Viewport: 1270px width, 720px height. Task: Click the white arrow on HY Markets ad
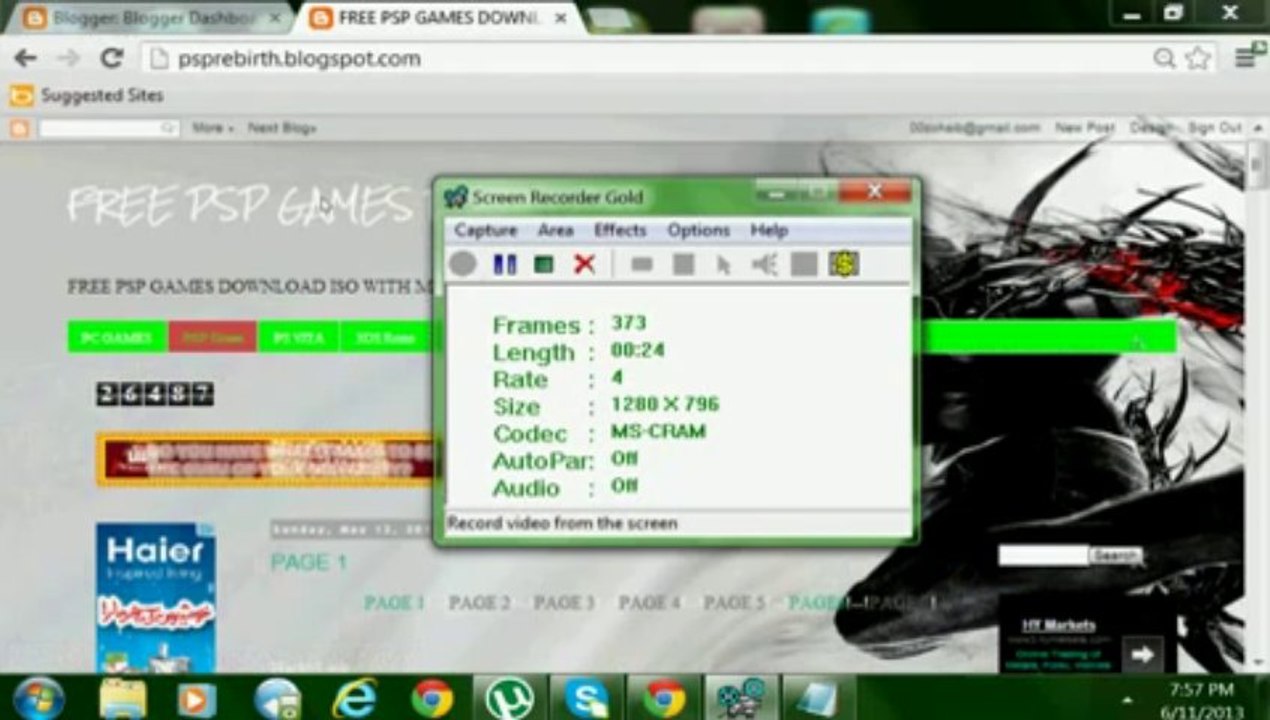pyautogui.click(x=1142, y=655)
